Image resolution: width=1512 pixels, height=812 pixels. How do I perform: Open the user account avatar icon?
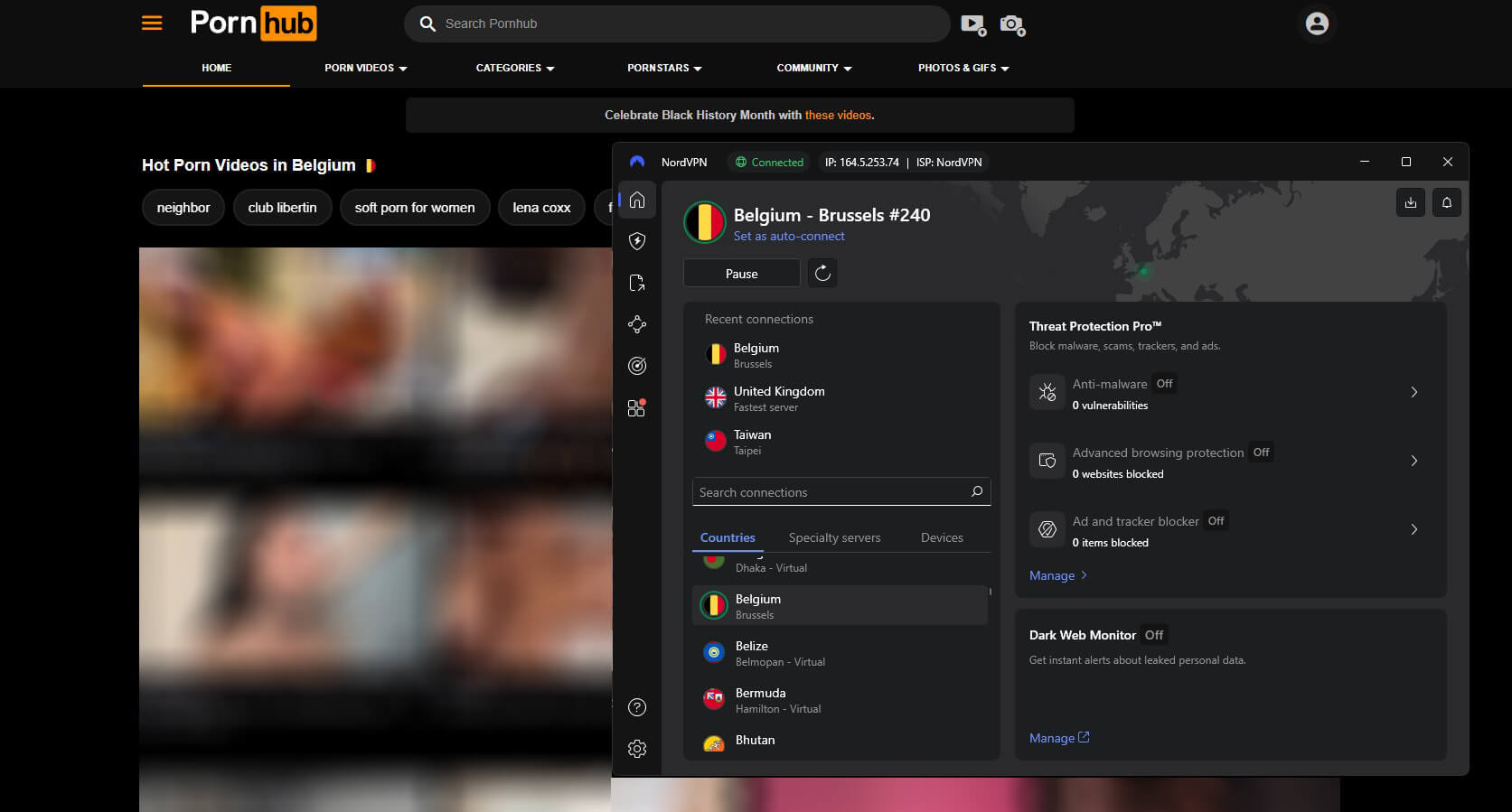1317,23
